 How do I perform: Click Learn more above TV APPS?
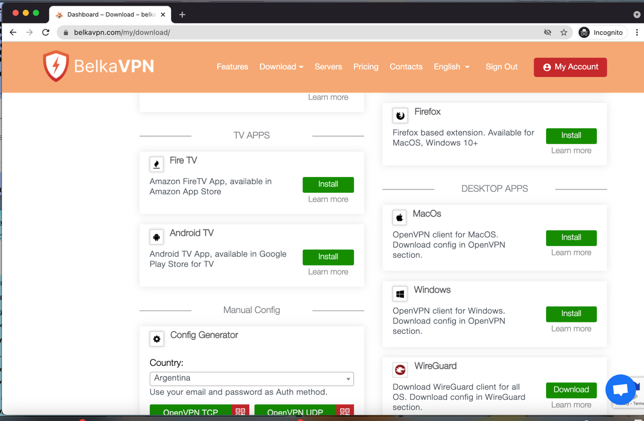[328, 97]
